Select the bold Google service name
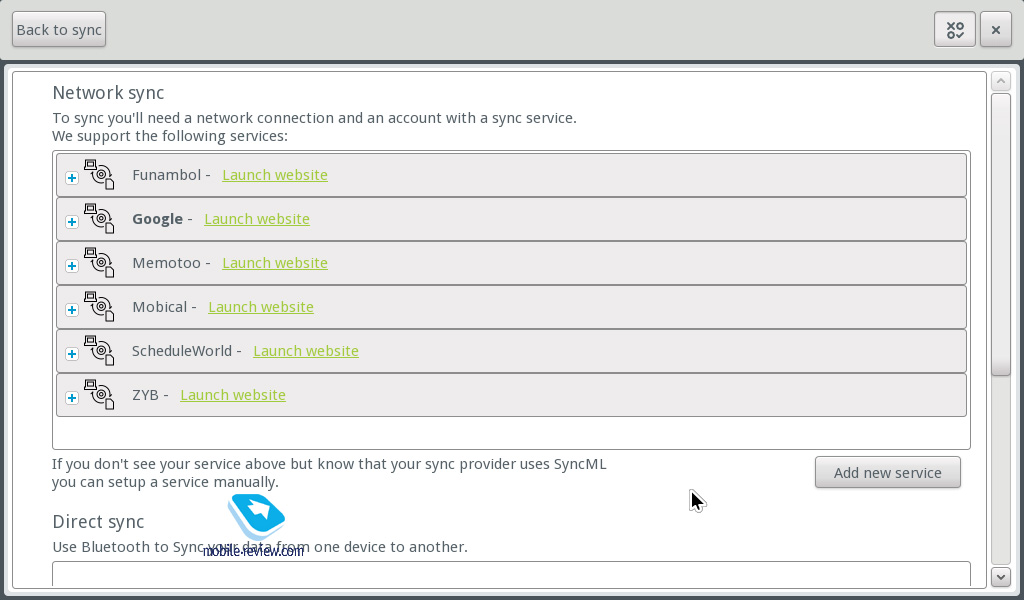The image size is (1024, 600). click(x=157, y=219)
